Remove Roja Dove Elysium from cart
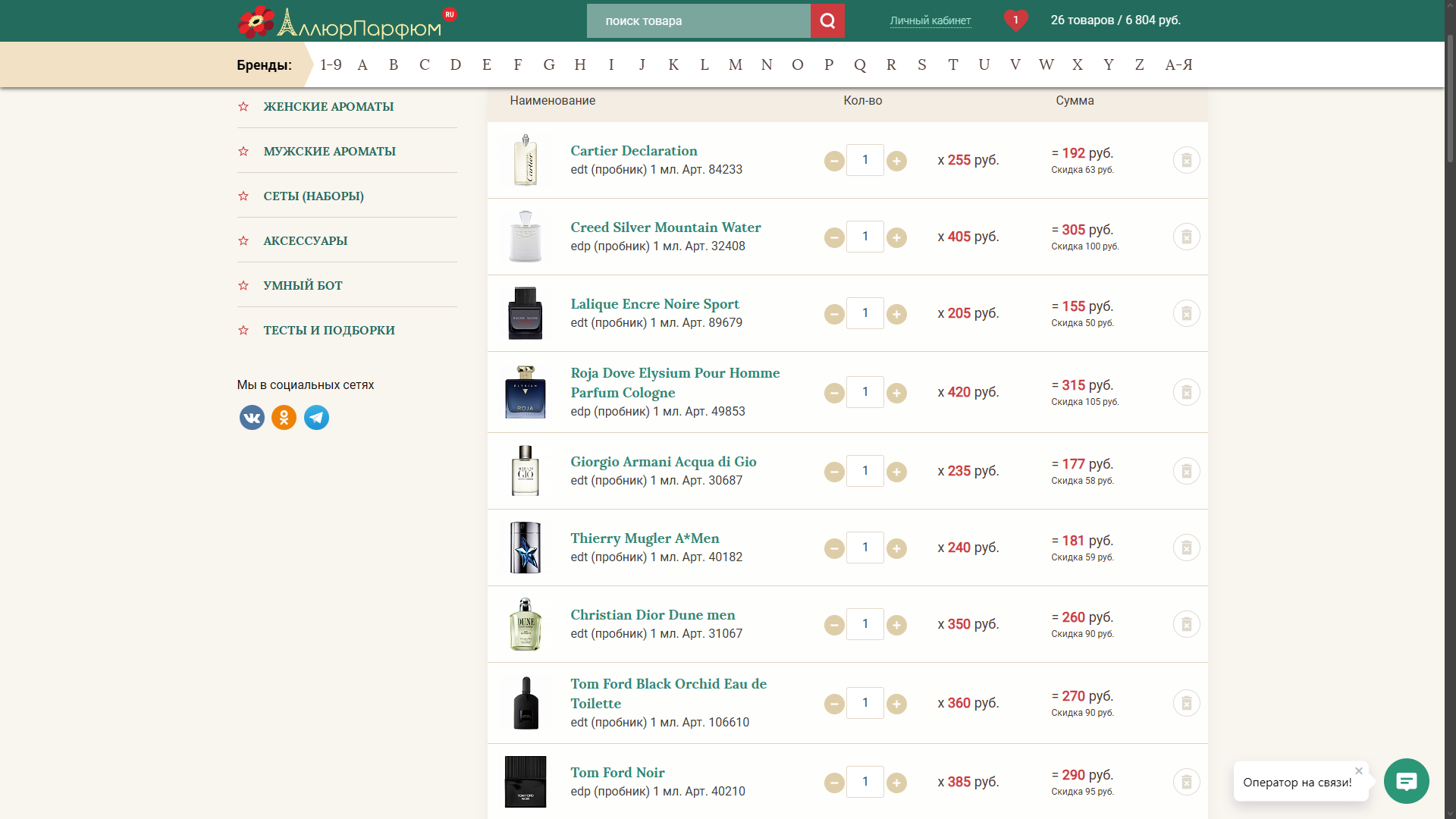 click(x=1187, y=392)
